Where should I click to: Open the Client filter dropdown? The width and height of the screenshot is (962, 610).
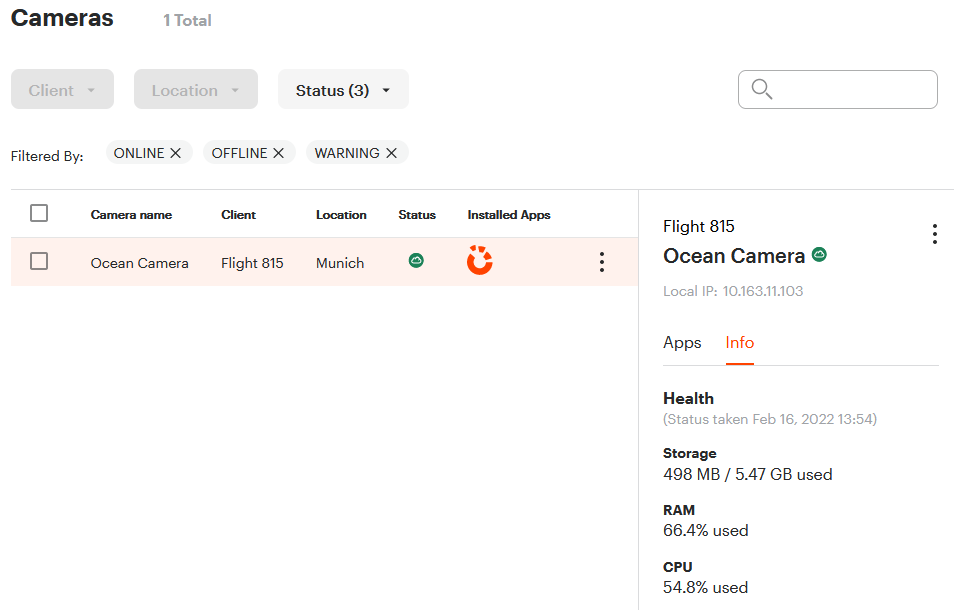[62, 90]
